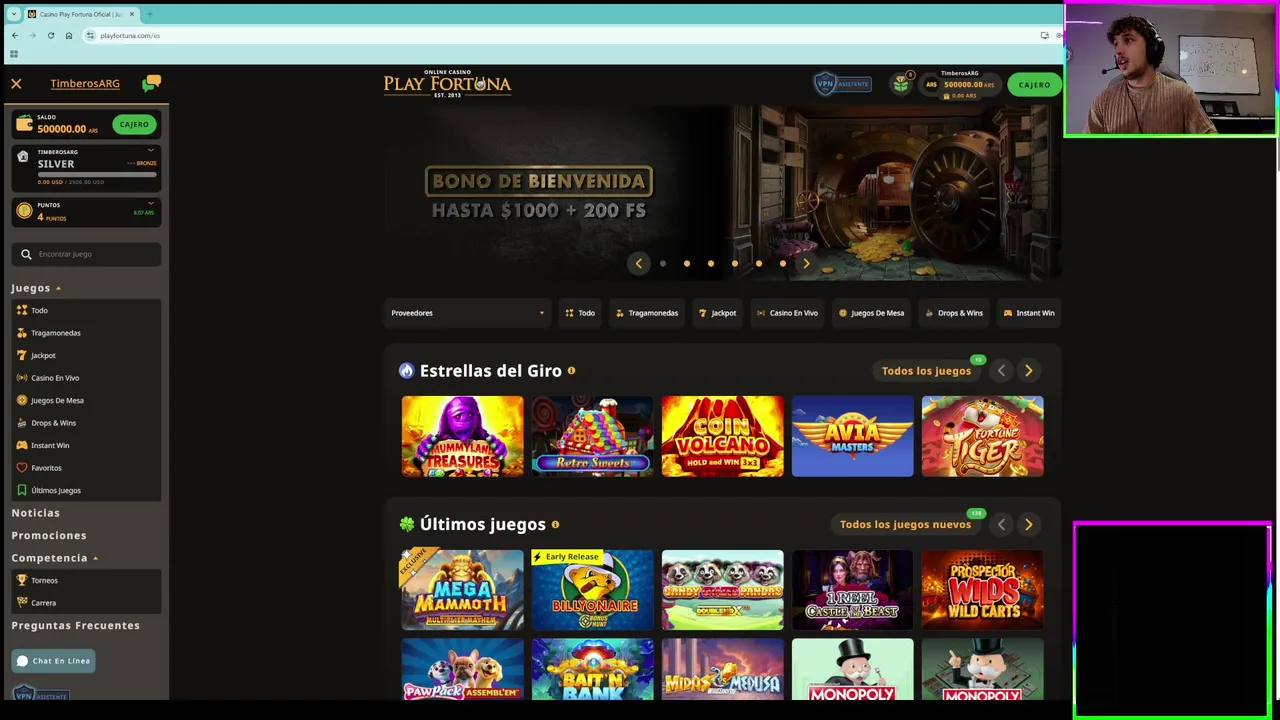Open the green gift box icon in the header
The width and height of the screenshot is (1280, 720).
901,85
